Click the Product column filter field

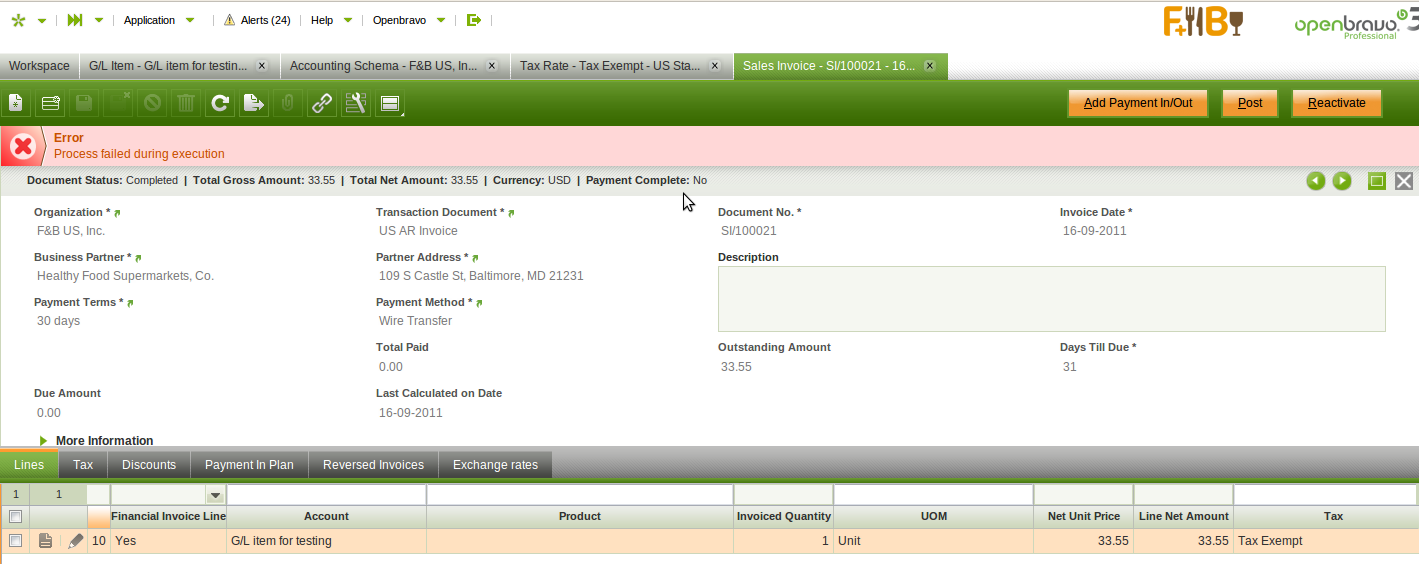click(x=579, y=495)
